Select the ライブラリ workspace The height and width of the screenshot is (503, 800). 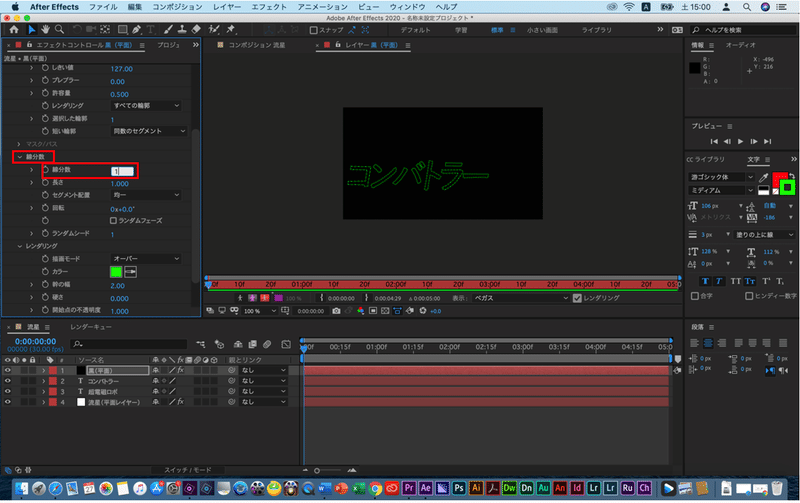(x=596, y=30)
